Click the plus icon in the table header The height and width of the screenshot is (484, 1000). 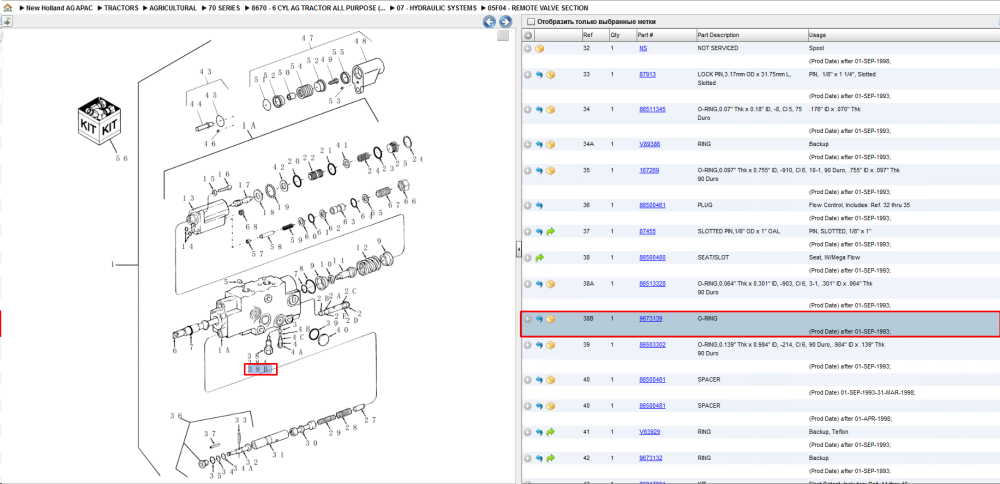[x=528, y=35]
